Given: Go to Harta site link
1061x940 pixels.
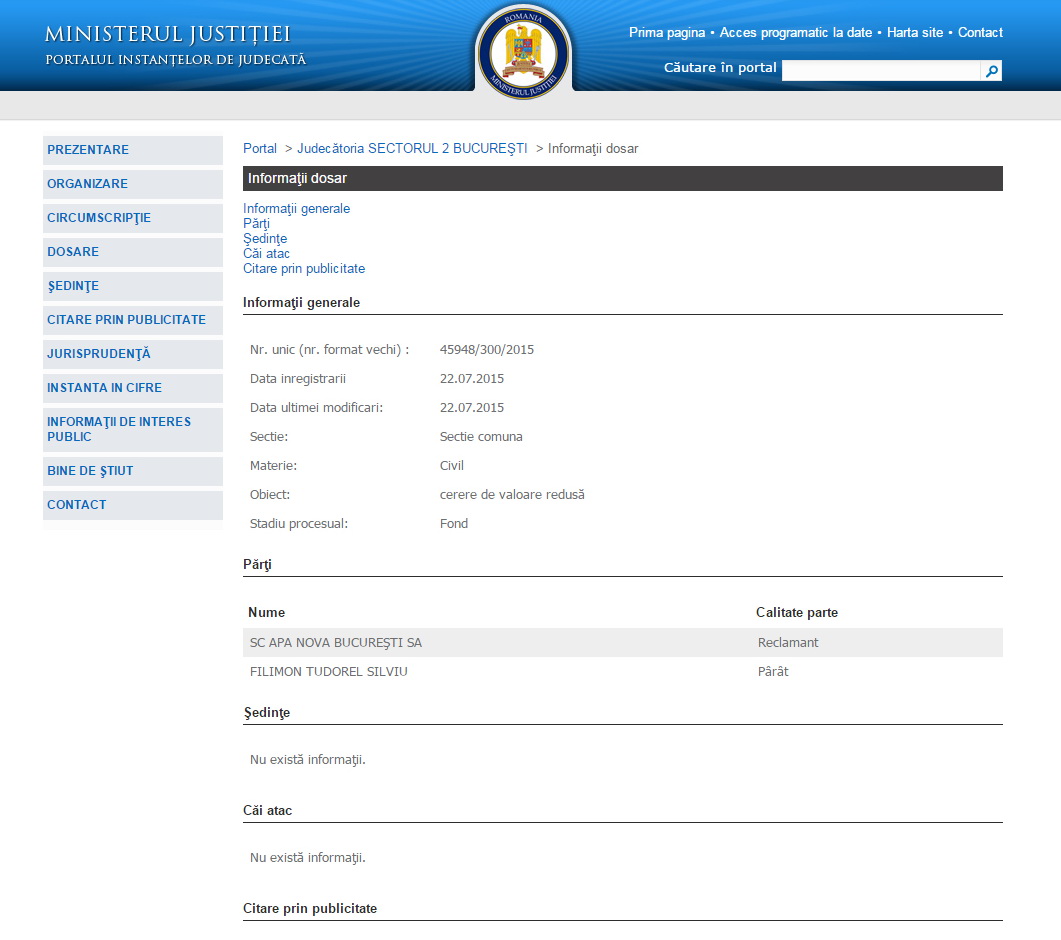Looking at the screenshot, I should pos(914,33).
